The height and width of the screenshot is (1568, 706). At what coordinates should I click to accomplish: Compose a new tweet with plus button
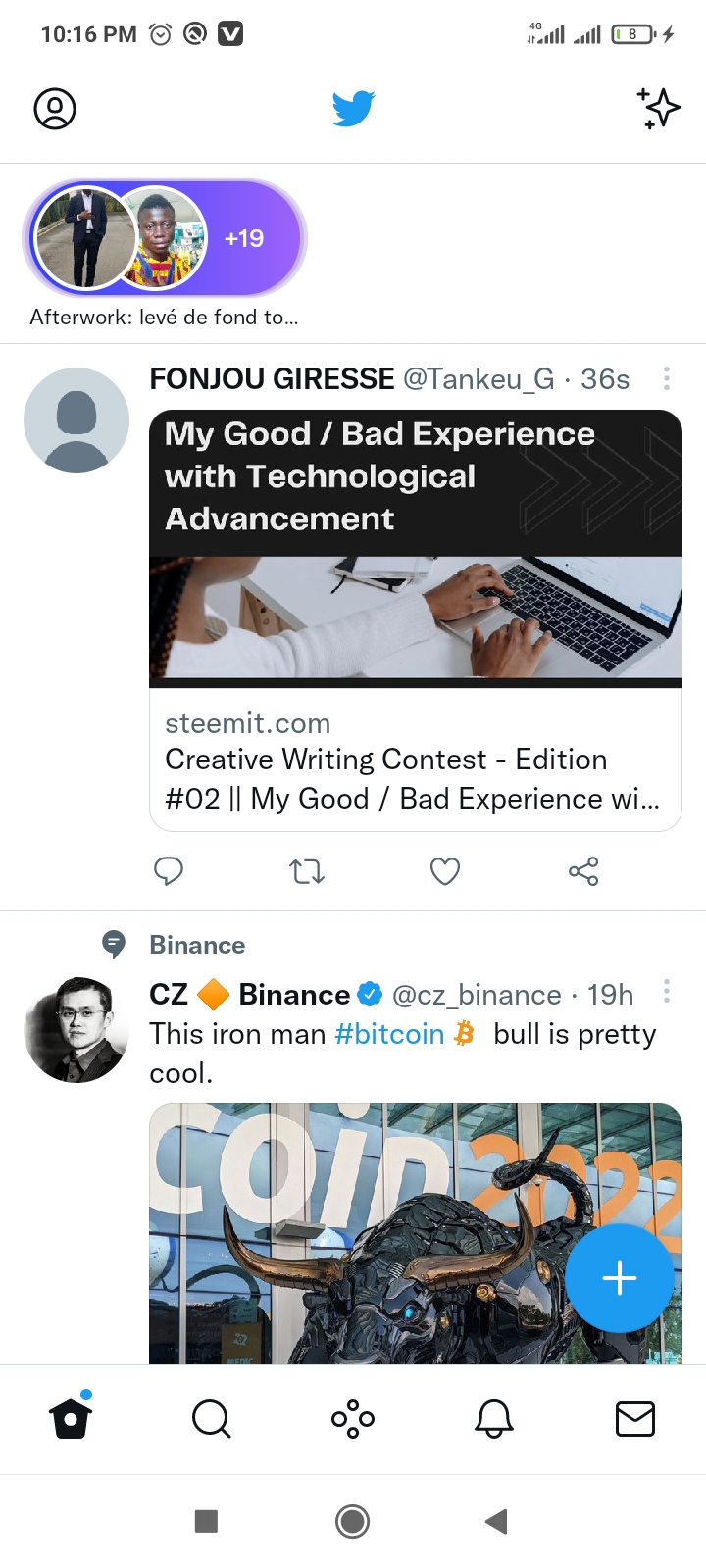pos(620,1278)
